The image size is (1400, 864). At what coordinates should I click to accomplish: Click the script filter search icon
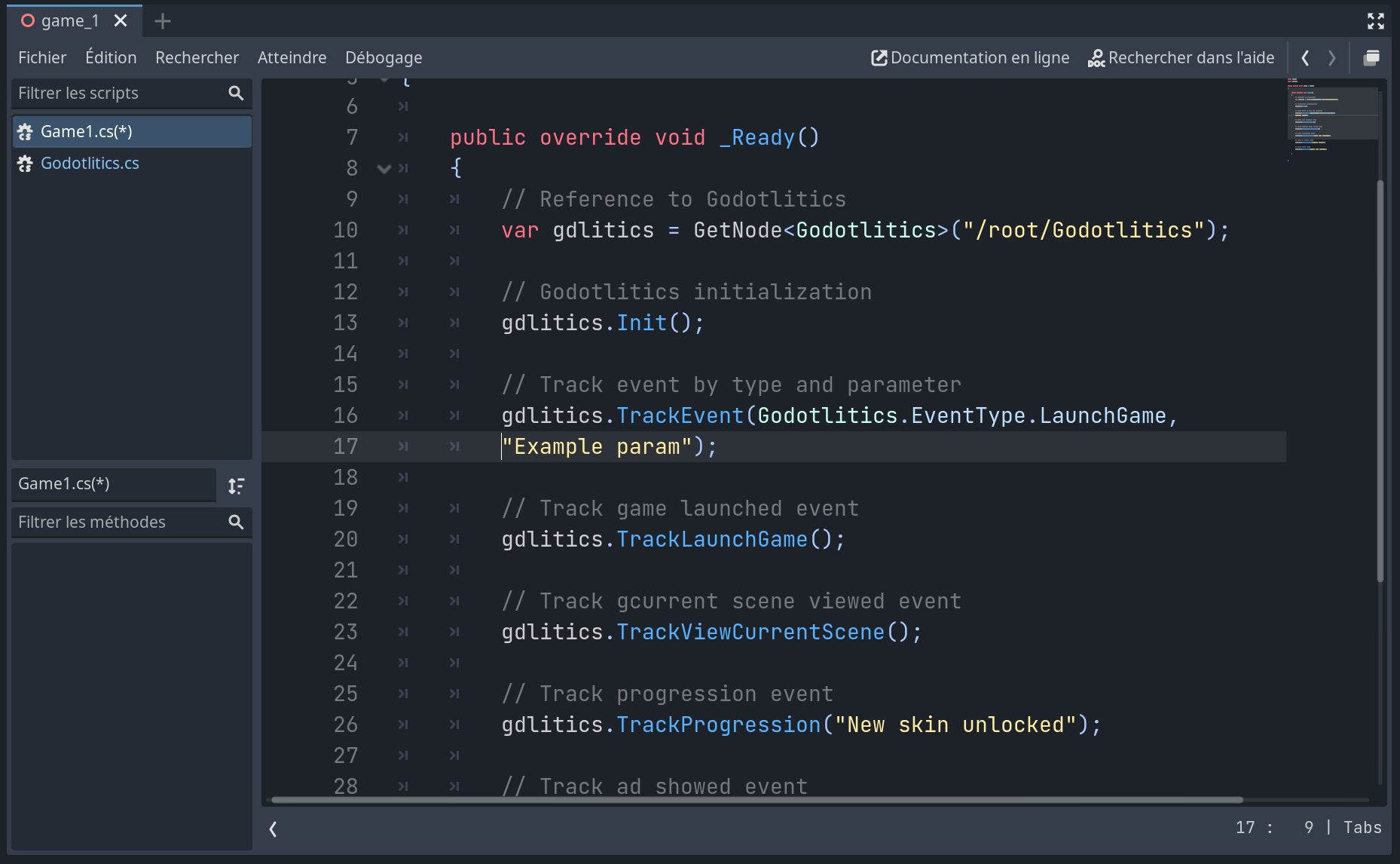pos(236,93)
